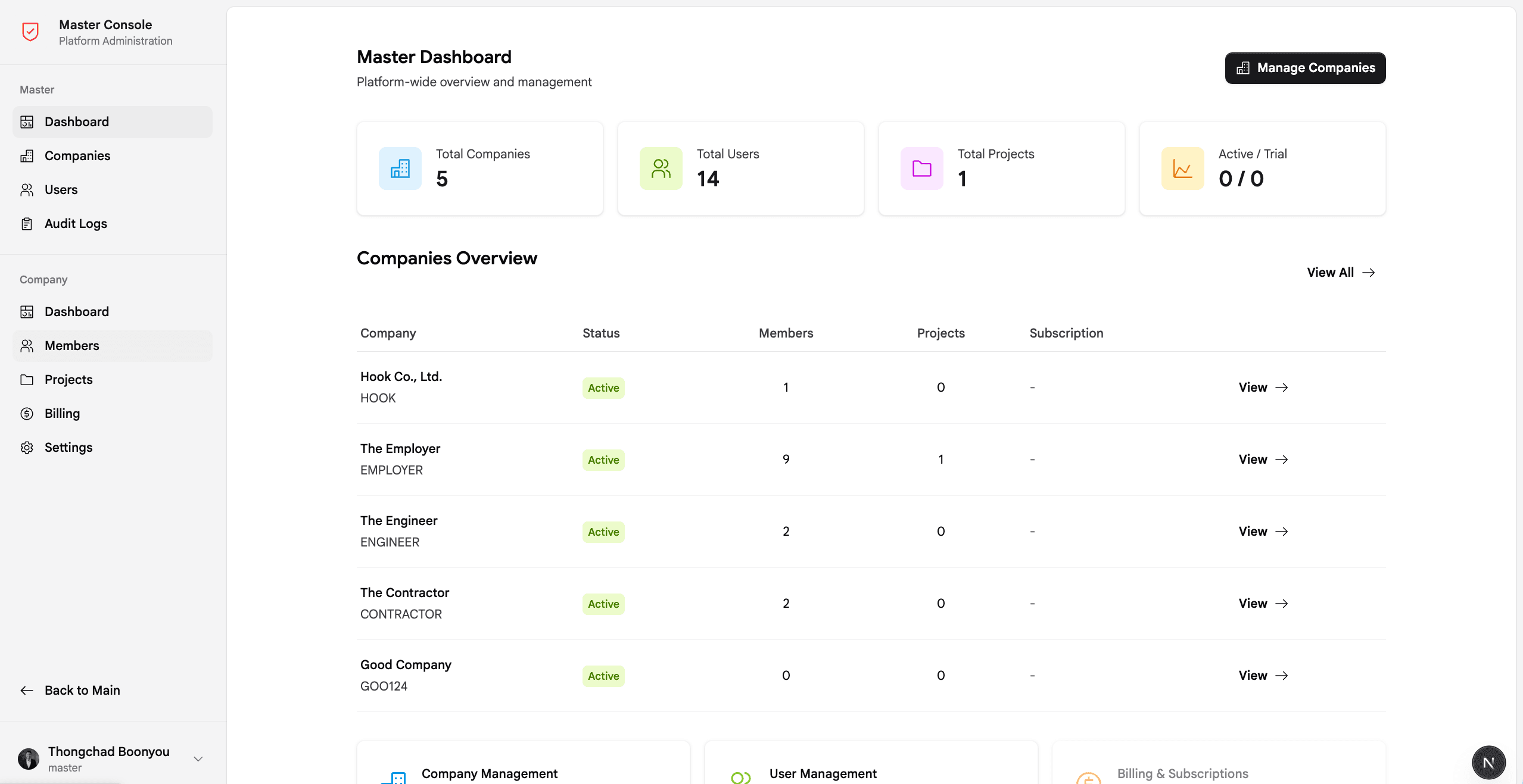Viewport: 1523px width, 784px height.
Task: Click the Total Companies building icon
Action: 400,168
